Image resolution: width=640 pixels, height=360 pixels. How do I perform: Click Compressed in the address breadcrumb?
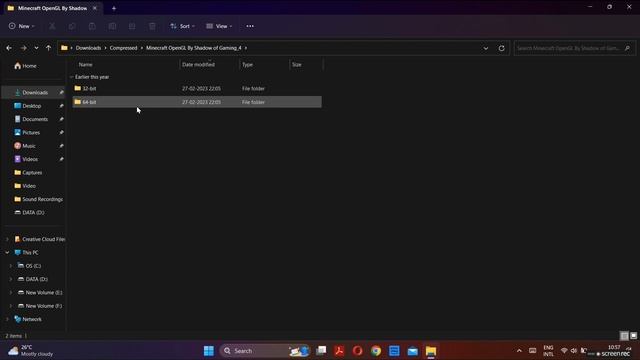tap(123, 48)
